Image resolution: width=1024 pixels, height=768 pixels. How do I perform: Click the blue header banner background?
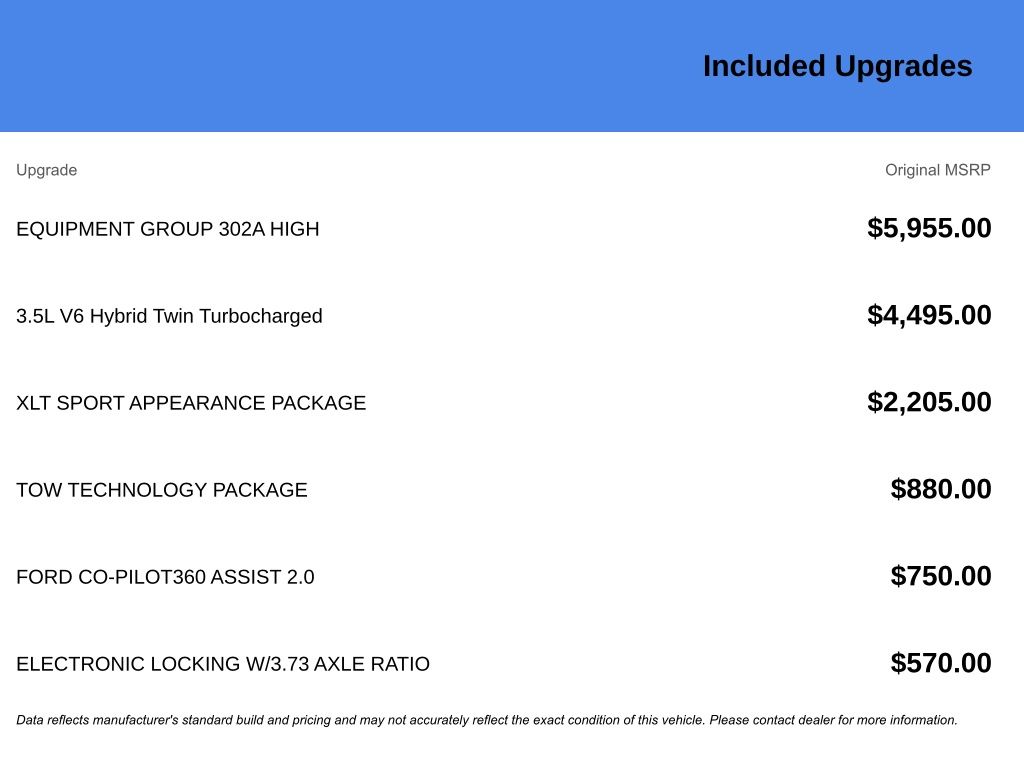300,66
